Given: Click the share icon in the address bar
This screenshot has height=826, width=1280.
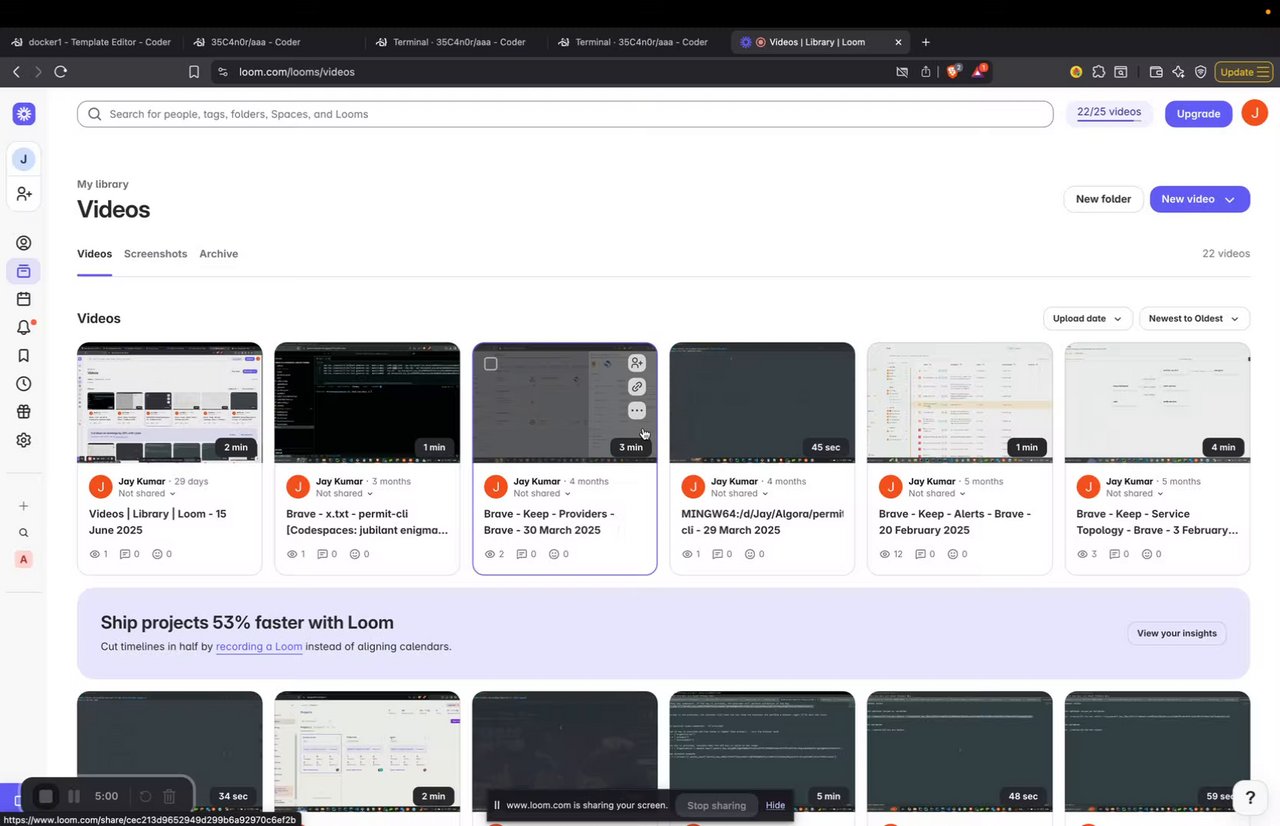Looking at the screenshot, I should point(926,72).
